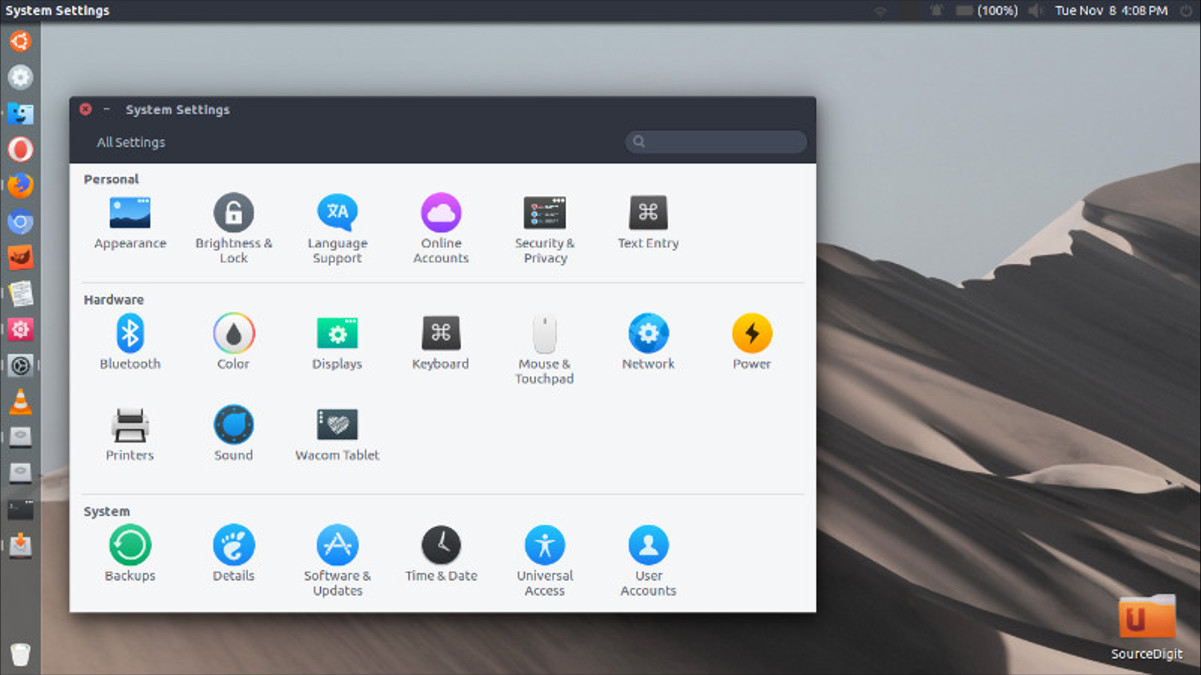Viewport: 1201px width, 675px height.
Task: Launch Chromium from the dock
Action: point(20,221)
